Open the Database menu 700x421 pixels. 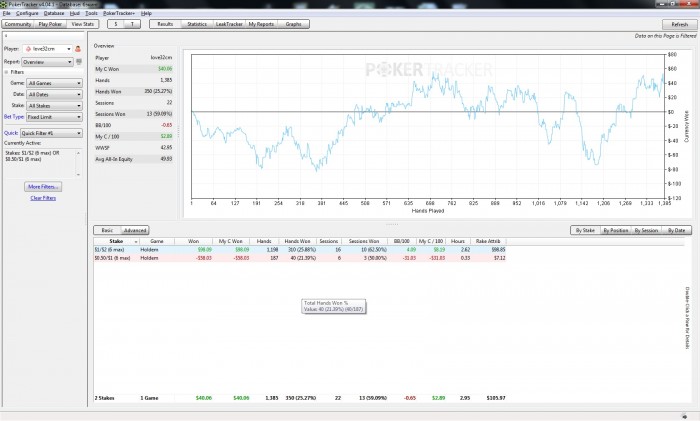[x=54, y=13]
